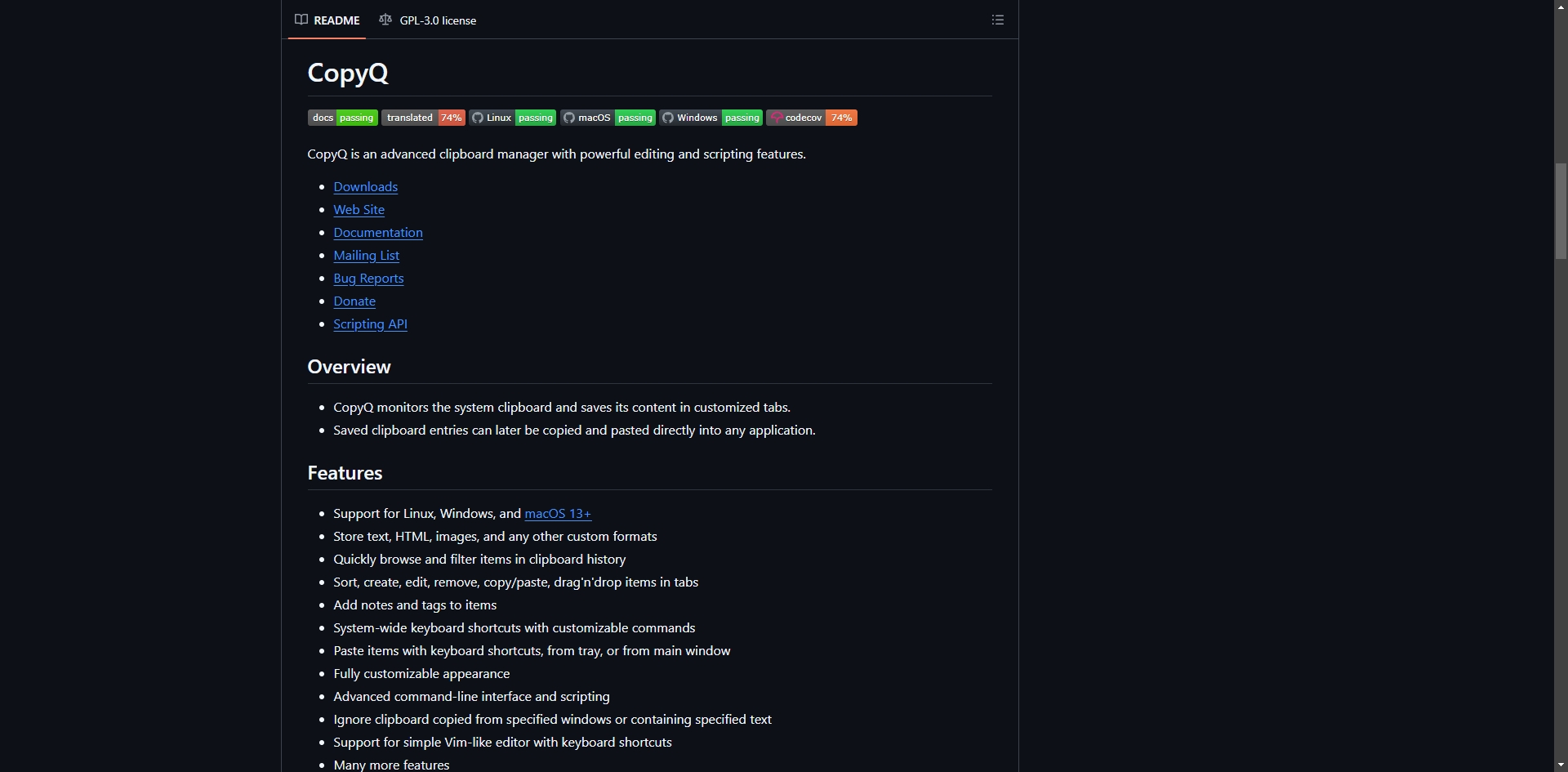Click 'Sort, create, edit, remove' feature line
Viewport: 1568px width, 772px height.
pyautogui.click(x=515, y=582)
